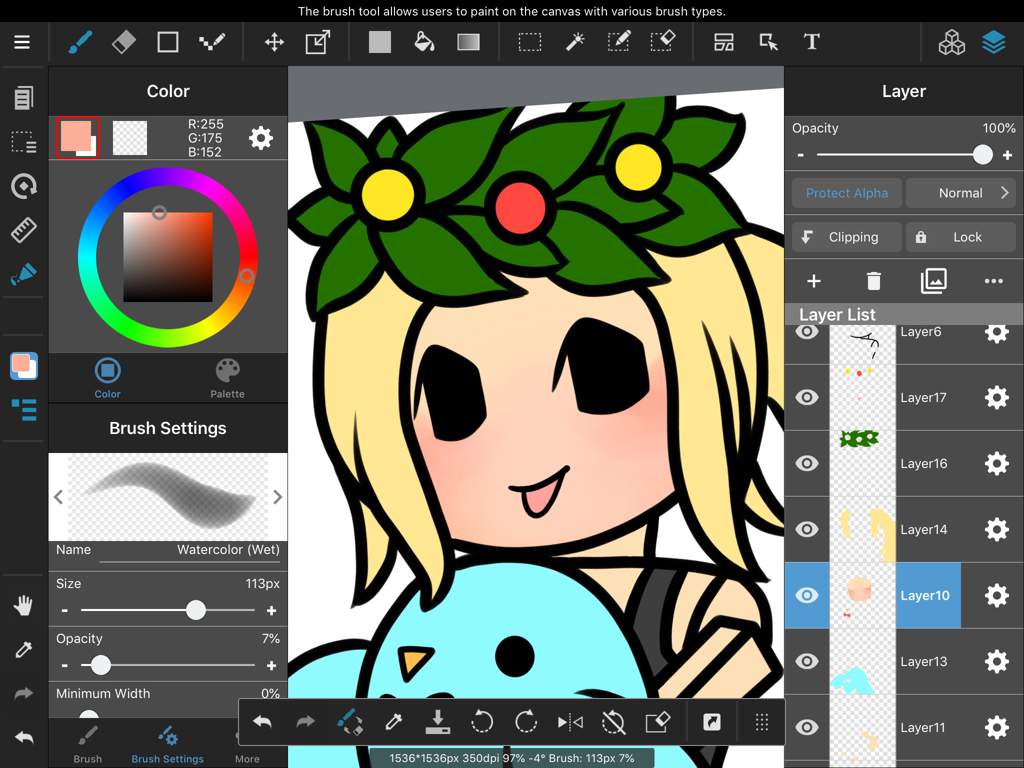The image size is (1024, 768).
Task: Click the Lock button in Layer panel
Action: coord(961,237)
